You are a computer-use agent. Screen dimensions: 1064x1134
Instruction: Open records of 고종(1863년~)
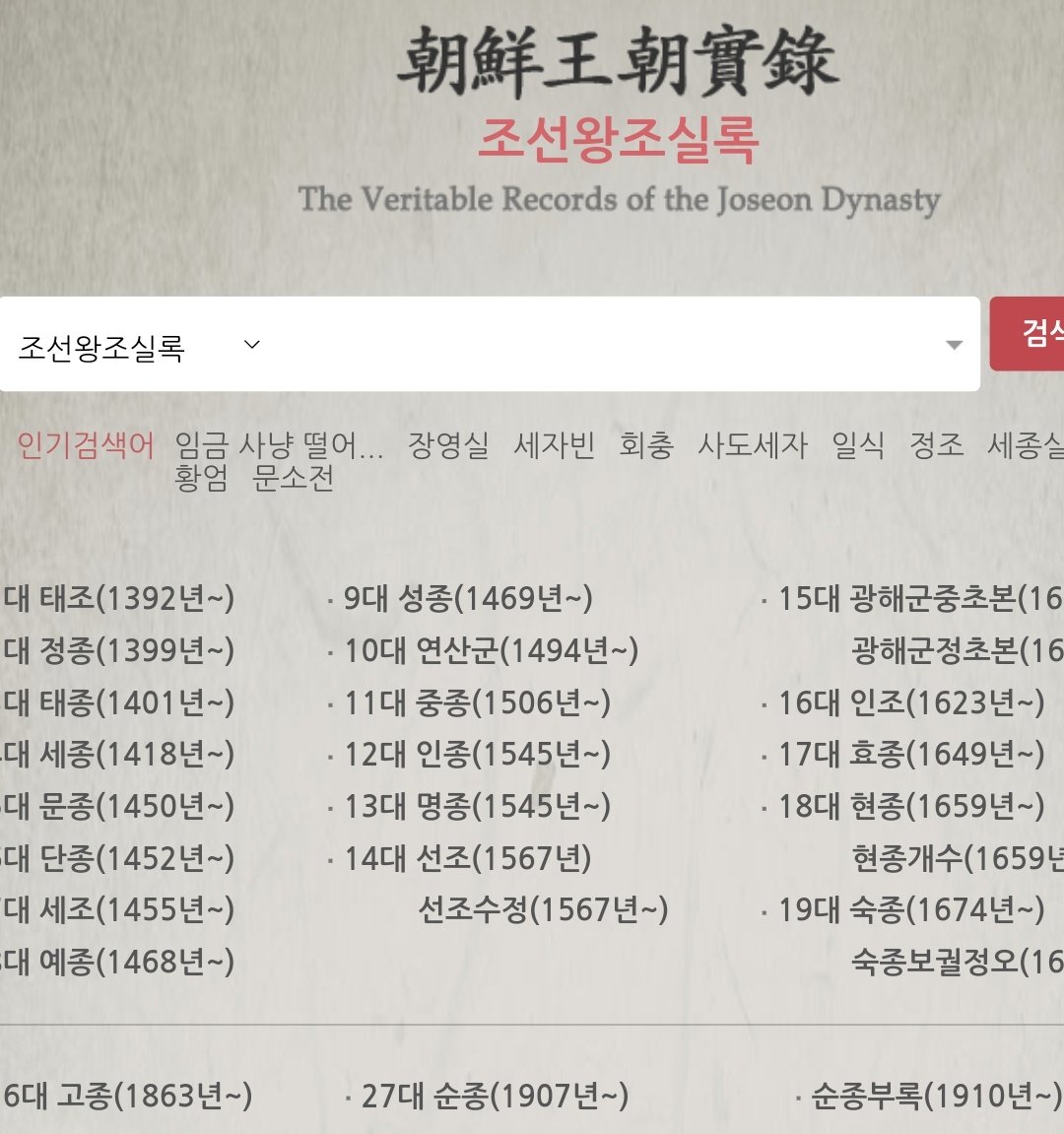[x=126, y=1096]
